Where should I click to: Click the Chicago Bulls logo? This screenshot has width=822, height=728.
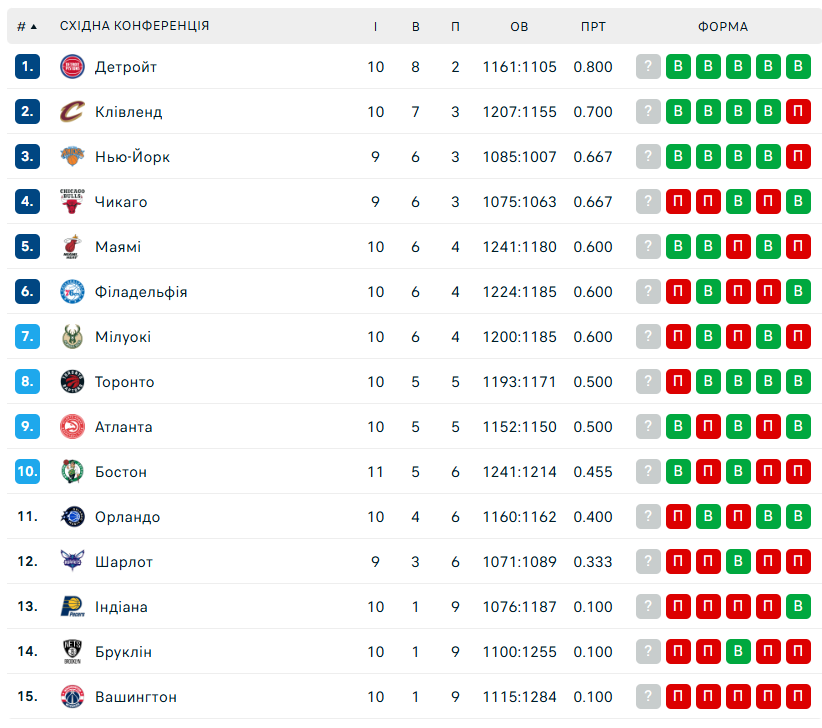[x=72, y=202]
